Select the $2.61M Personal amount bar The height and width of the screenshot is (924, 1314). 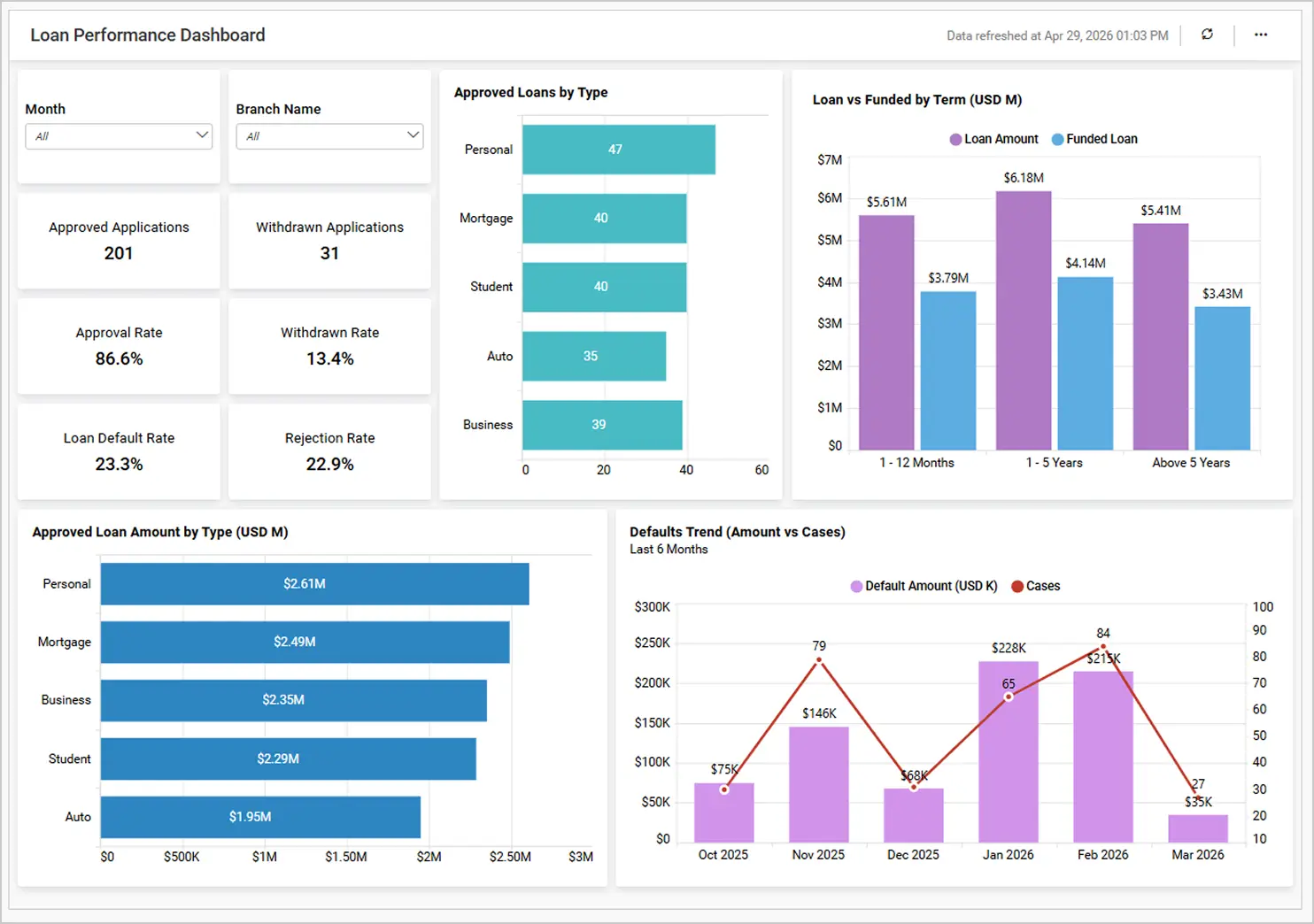(314, 584)
